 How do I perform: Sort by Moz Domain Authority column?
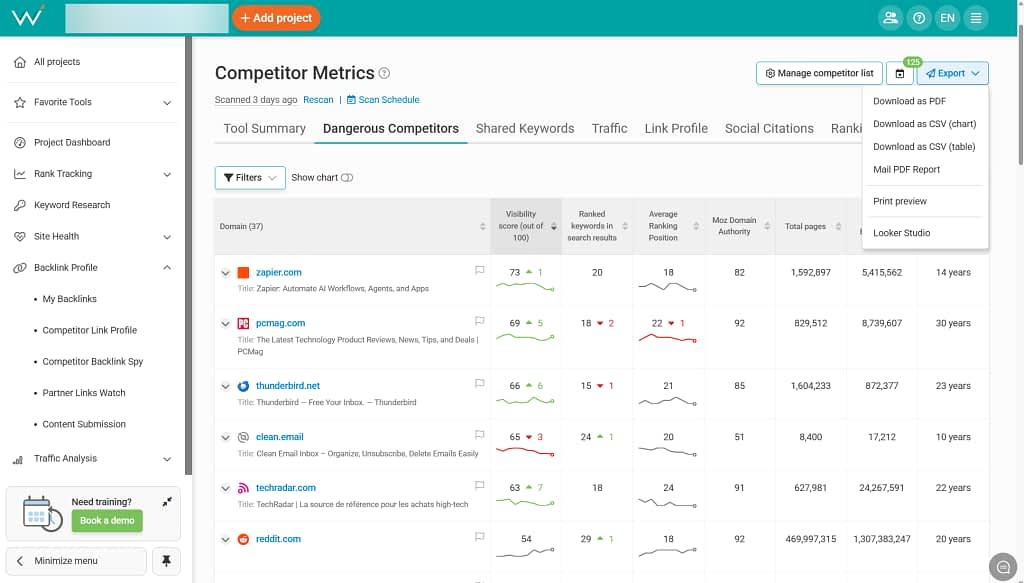coord(767,227)
